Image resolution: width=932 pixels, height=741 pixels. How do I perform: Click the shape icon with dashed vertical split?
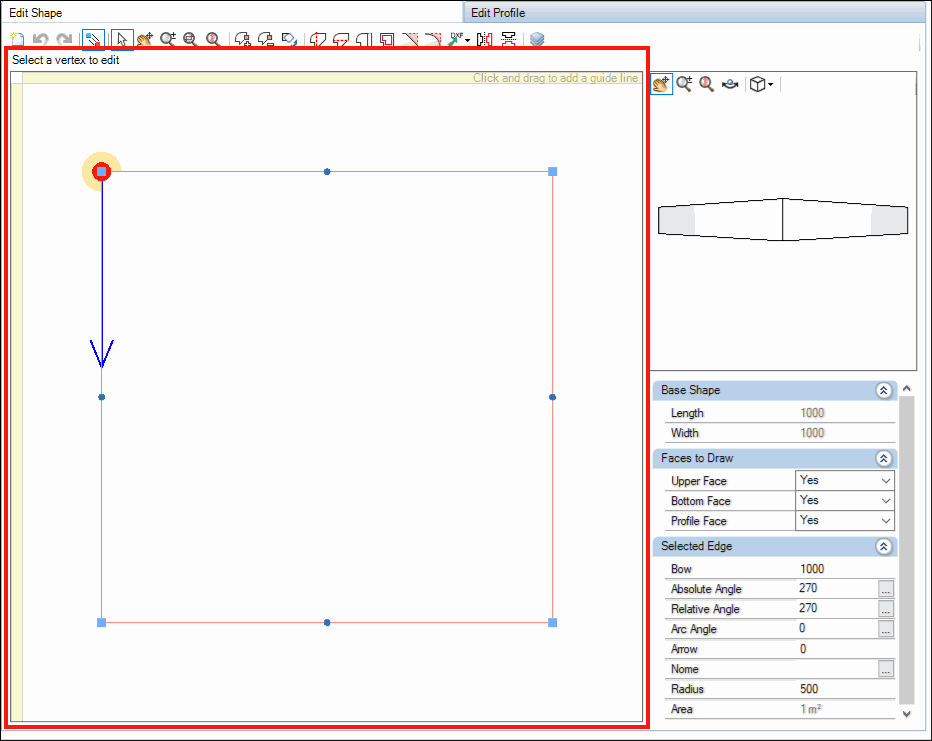click(318, 39)
